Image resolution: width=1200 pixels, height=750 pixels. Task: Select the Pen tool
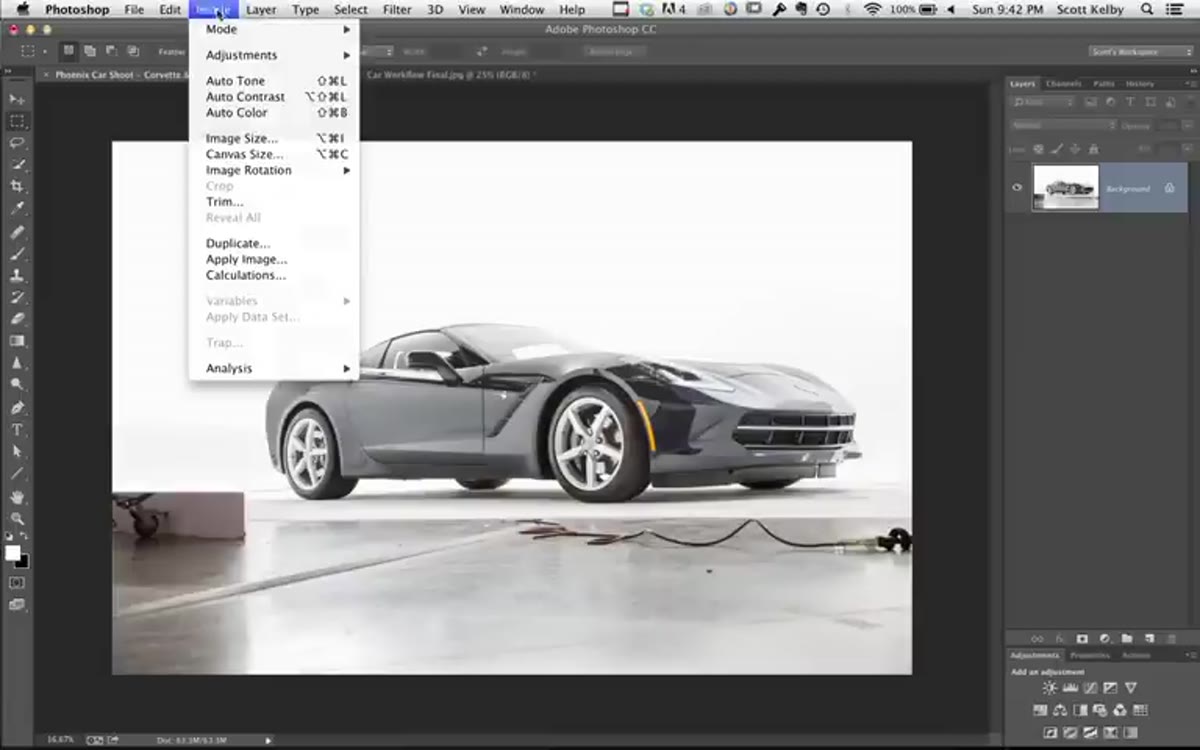click(x=17, y=408)
